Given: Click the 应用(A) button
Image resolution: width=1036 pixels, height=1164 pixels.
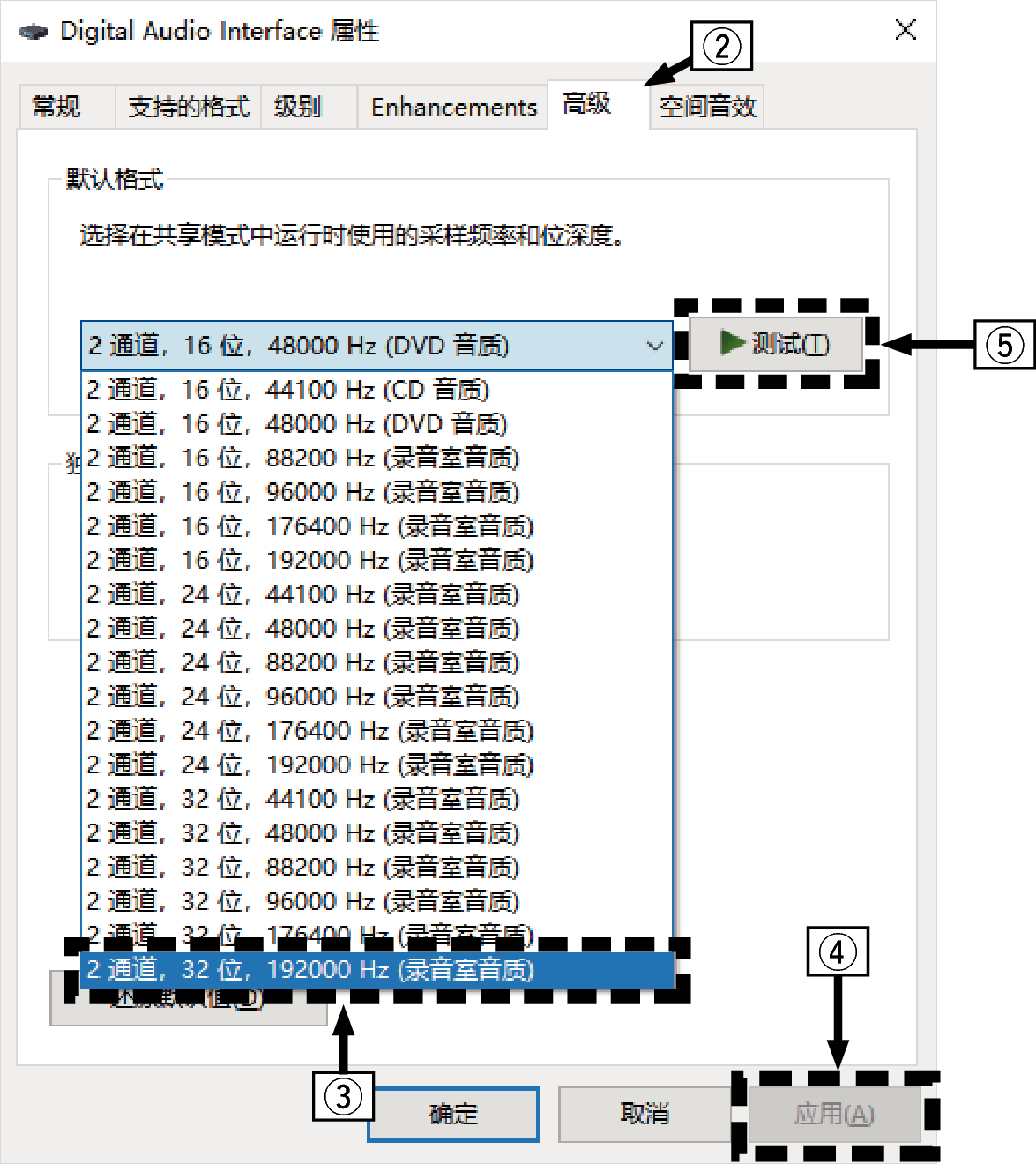Looking at the screenshot, I should (836, 1114).
